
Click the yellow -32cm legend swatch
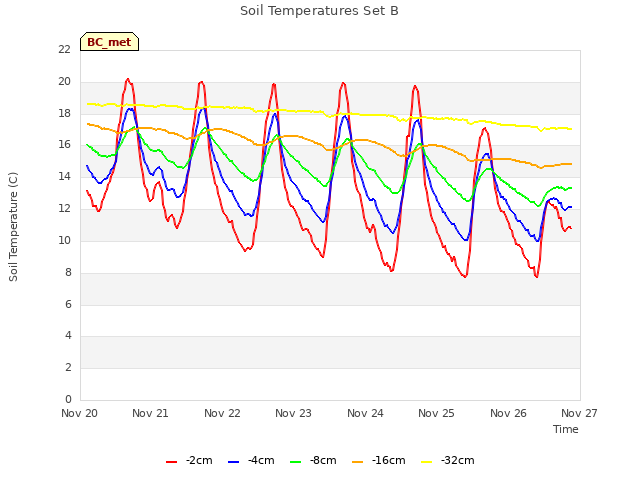coord(426,462)
